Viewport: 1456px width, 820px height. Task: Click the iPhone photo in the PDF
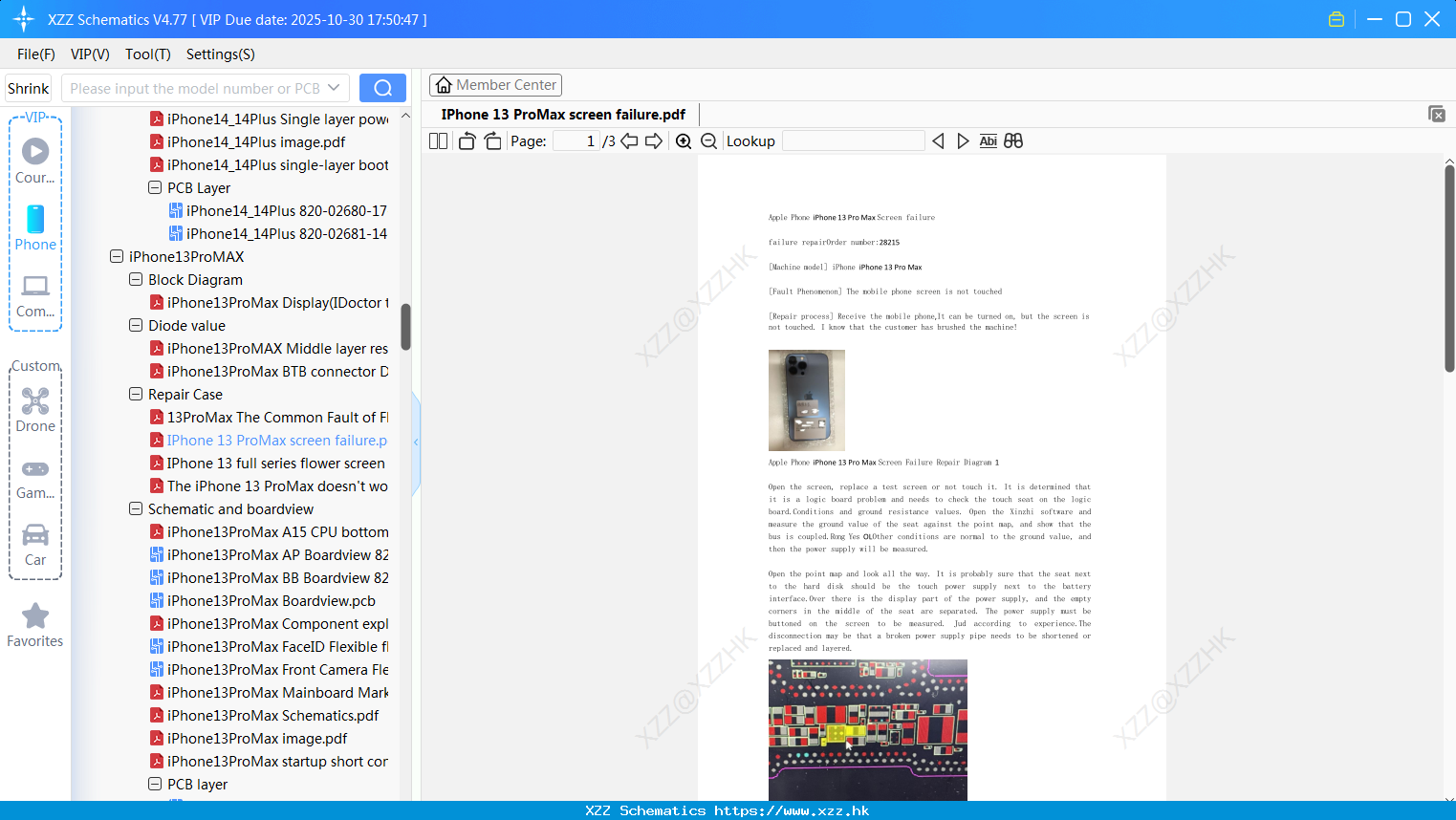click(x=807, y=400)
